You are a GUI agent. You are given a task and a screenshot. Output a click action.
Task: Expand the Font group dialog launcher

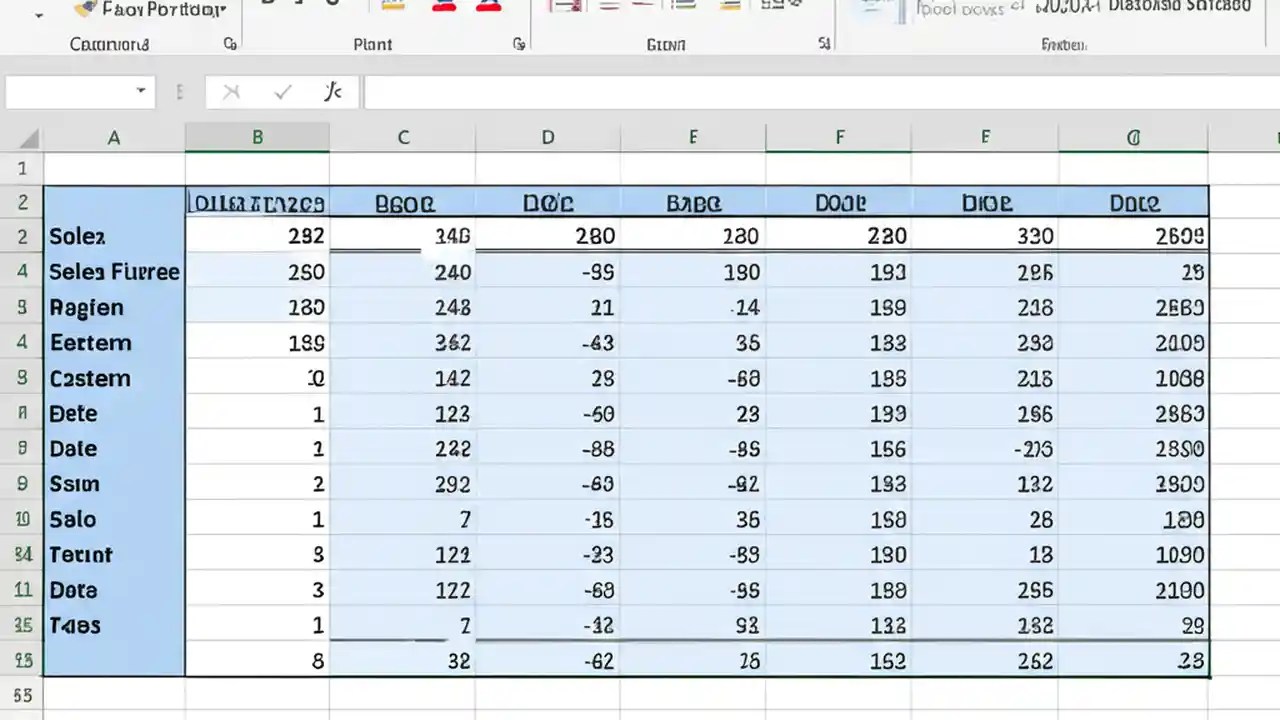pos(519,44)
